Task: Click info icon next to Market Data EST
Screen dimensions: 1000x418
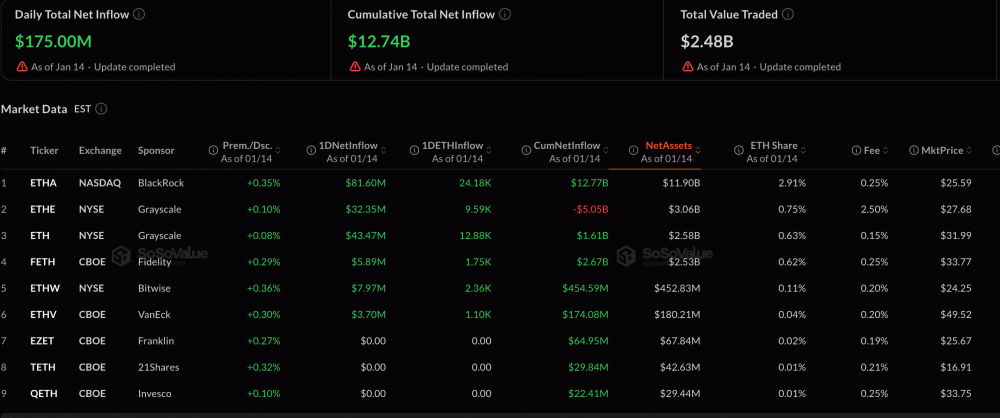Action: coord(102,109)
